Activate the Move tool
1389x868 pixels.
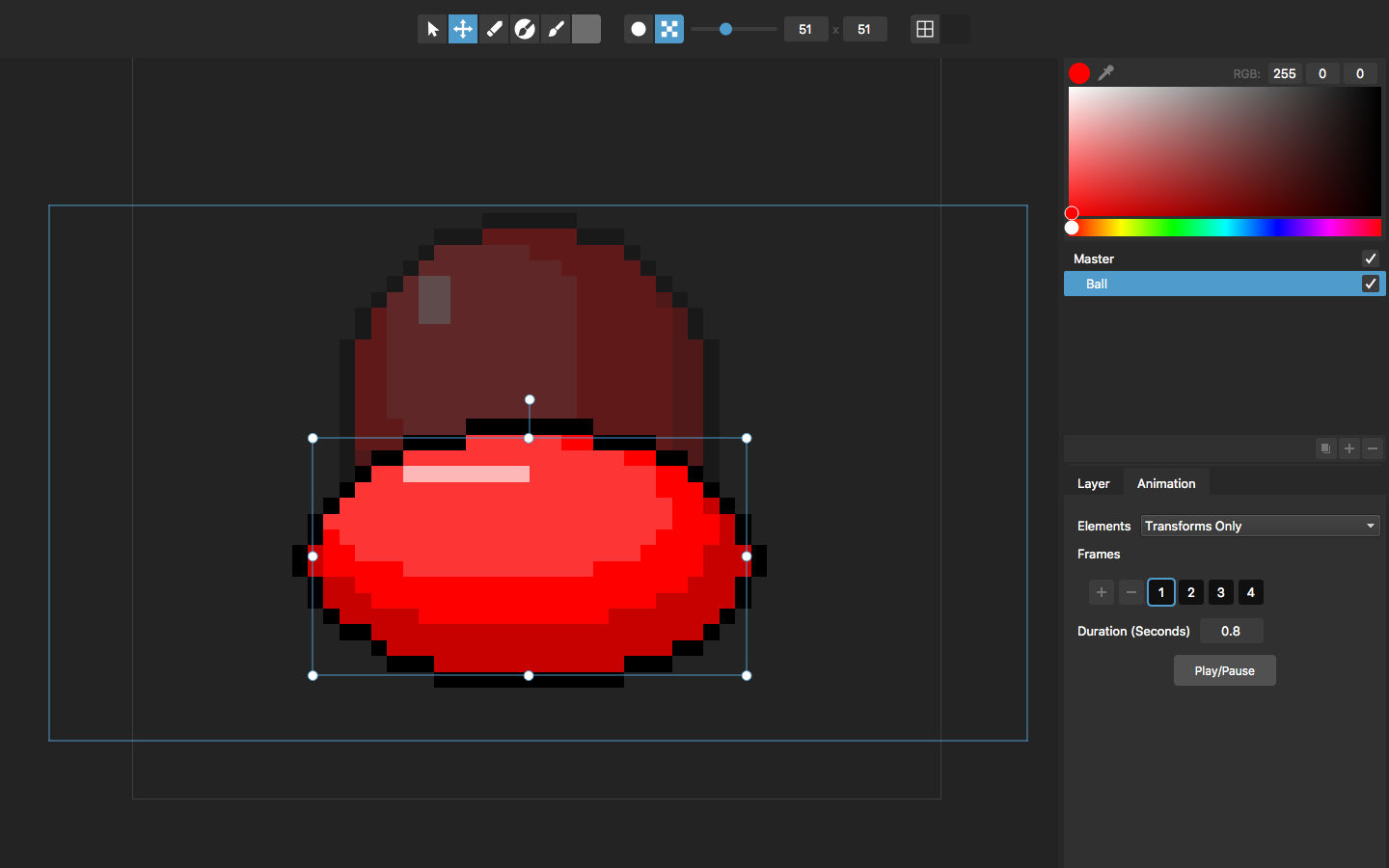[x=463, y=29]
